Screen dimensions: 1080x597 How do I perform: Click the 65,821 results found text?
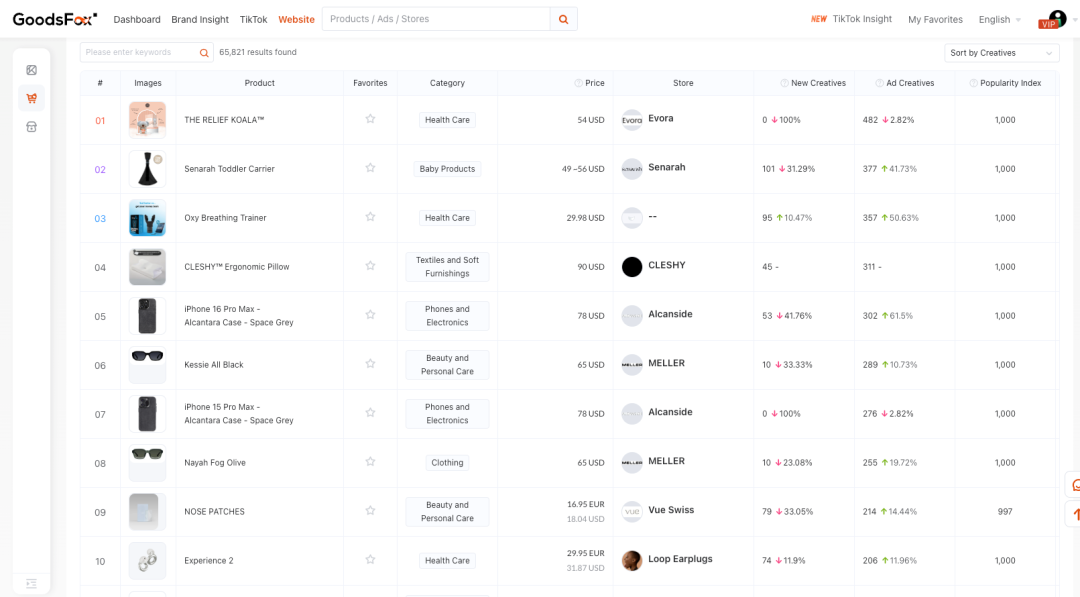click(258, 52)
